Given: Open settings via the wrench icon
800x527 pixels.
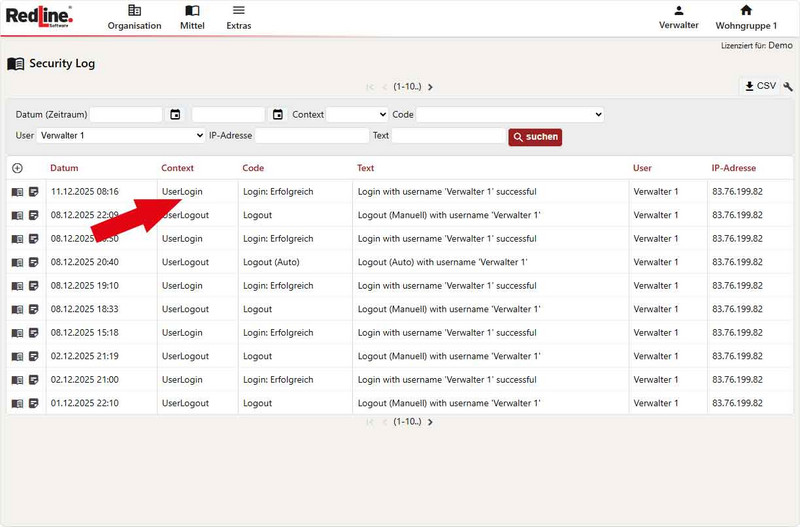Looking at the screenshot, I should click(788, 87).
